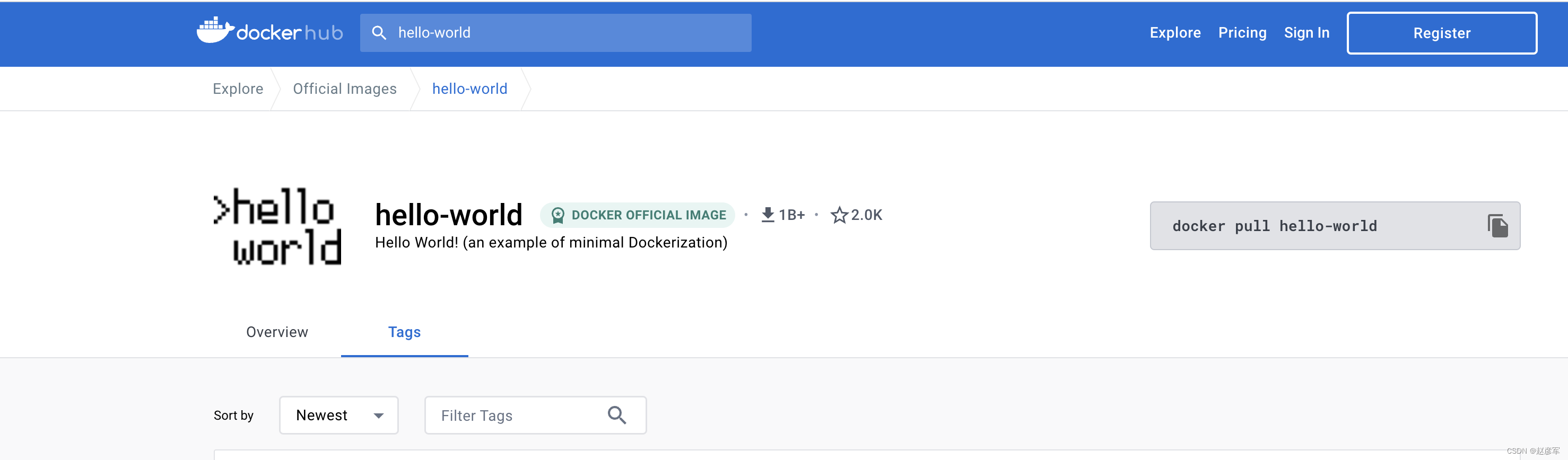Click the search magnifier icon in header
Screen dimensions: 1568x460
click(x=379, y=33)
